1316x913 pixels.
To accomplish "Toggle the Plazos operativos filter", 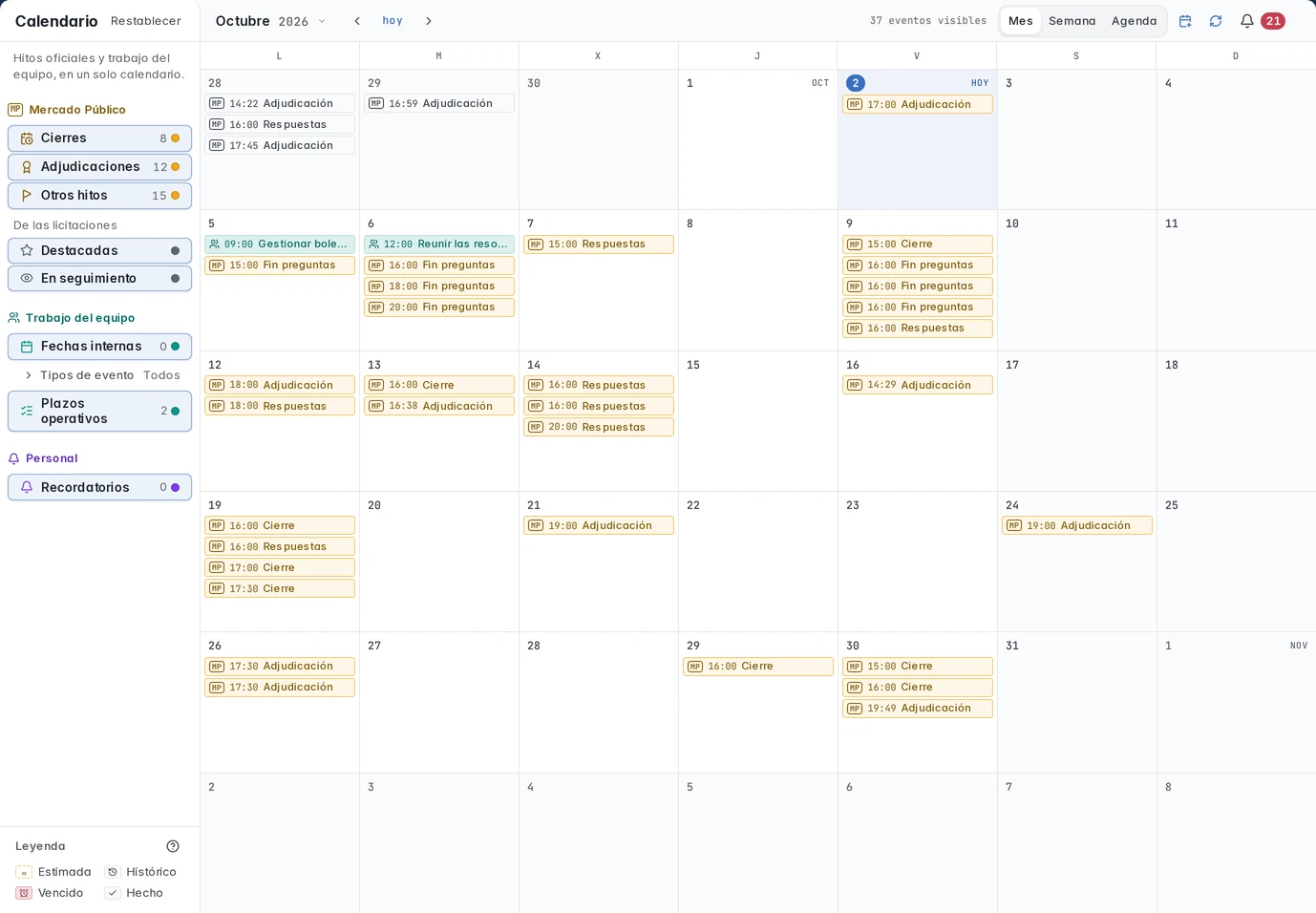I will click(x=99, y=411).
